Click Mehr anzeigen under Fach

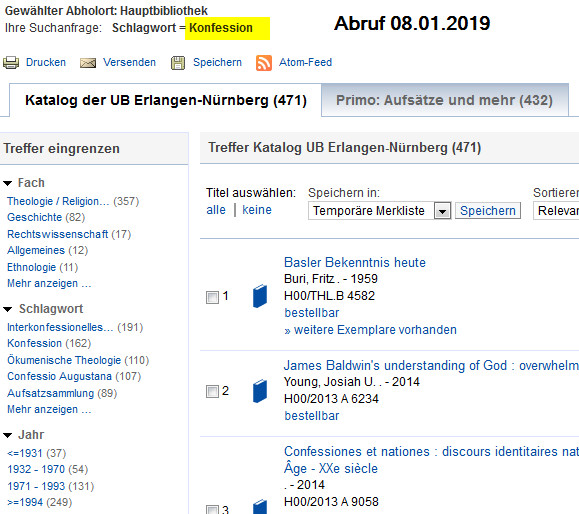point(49,283)
